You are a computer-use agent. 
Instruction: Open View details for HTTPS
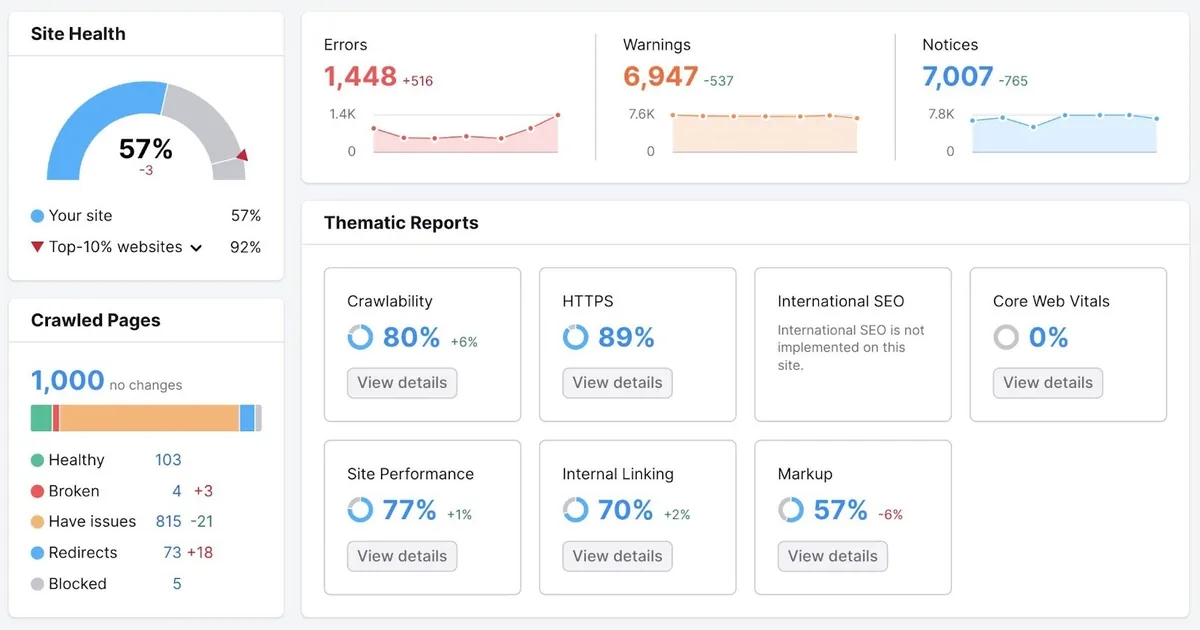pyautogui.click(x=617, y=383)
